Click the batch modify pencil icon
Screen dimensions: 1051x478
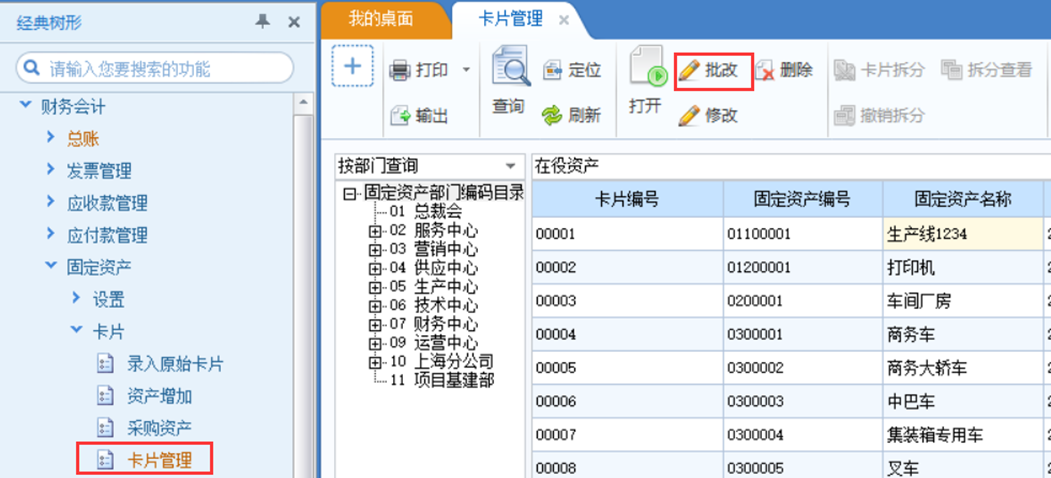pos(689,70)
